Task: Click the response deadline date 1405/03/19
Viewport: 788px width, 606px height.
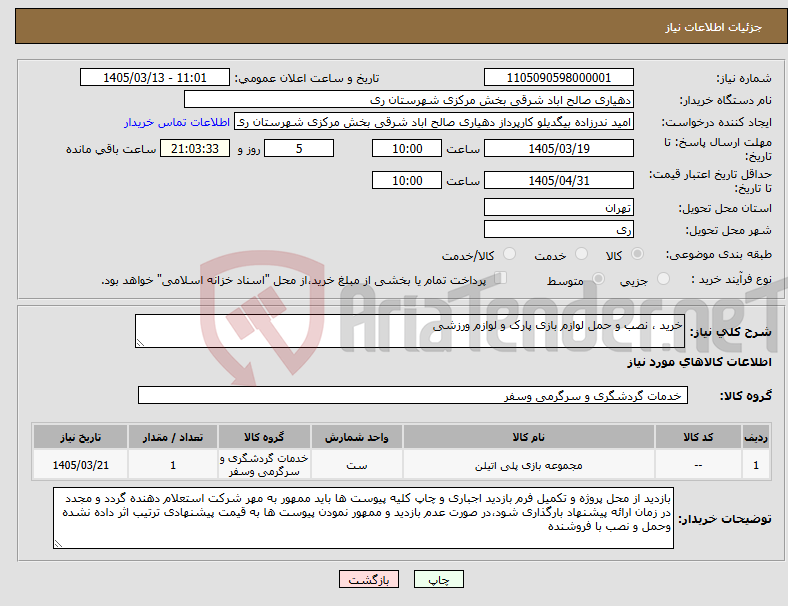Action: 558,148
